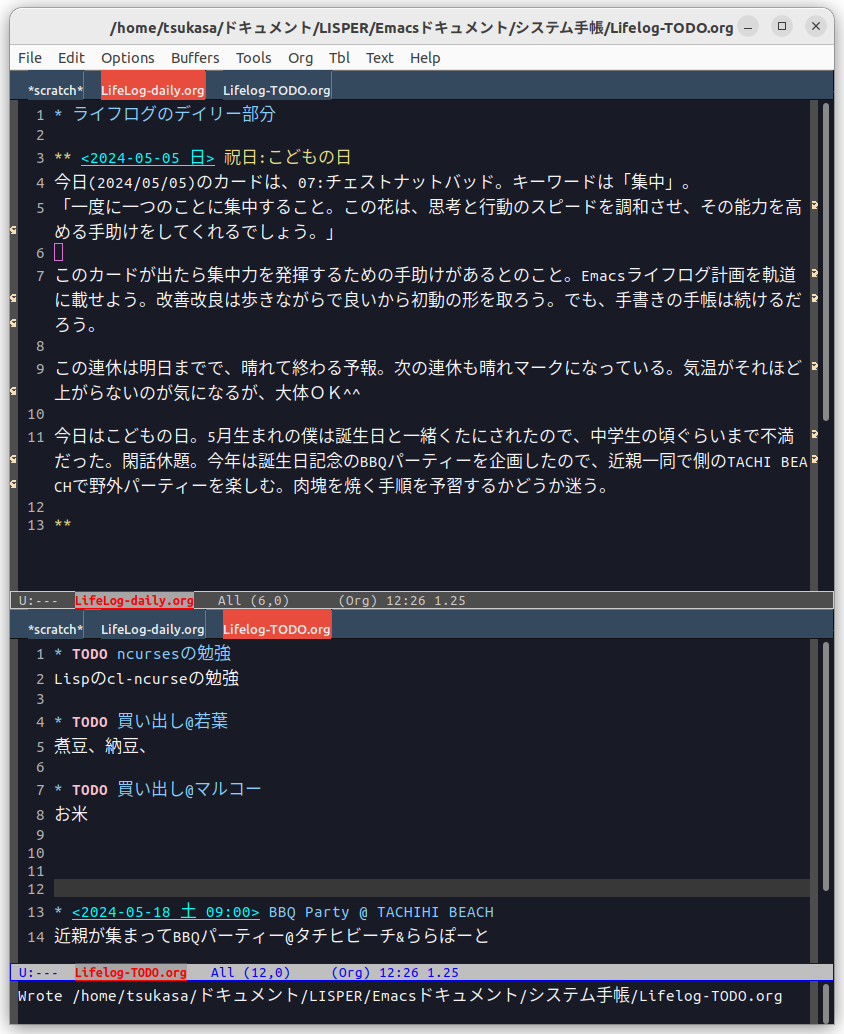Open the Tbl menu

pyautogui.click(x=339, y=58)
